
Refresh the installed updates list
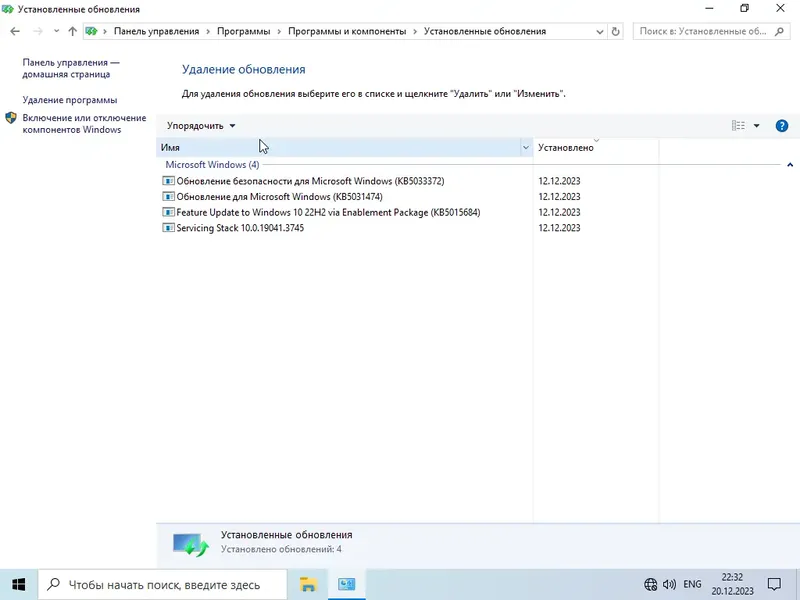(x=615, y=31)
